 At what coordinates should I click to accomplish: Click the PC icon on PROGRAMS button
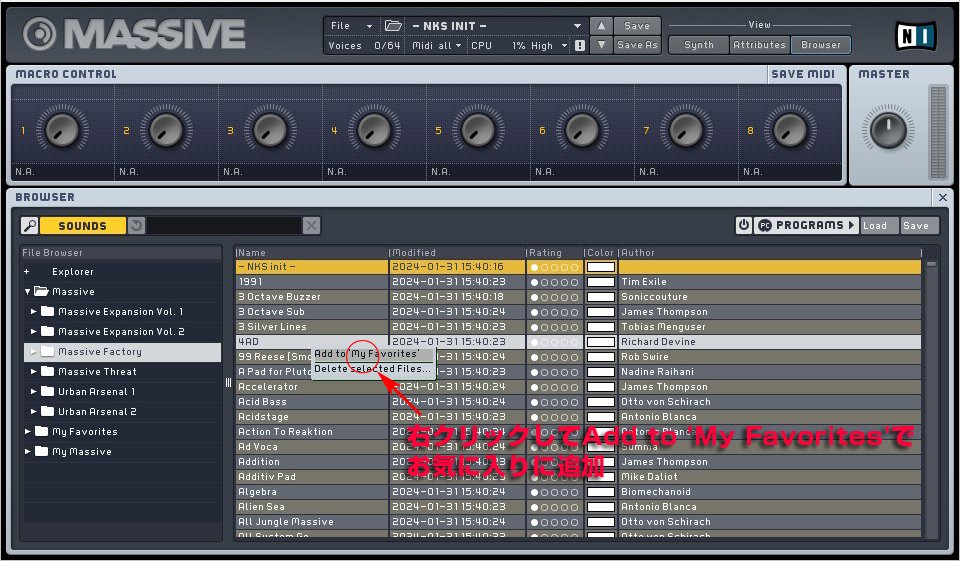coord(765,225)
